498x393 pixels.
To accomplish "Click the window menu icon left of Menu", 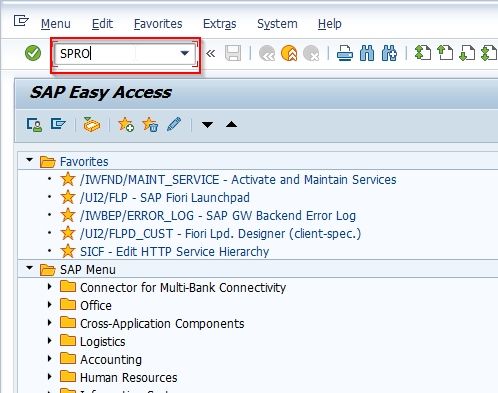I will tap(21, 21).
